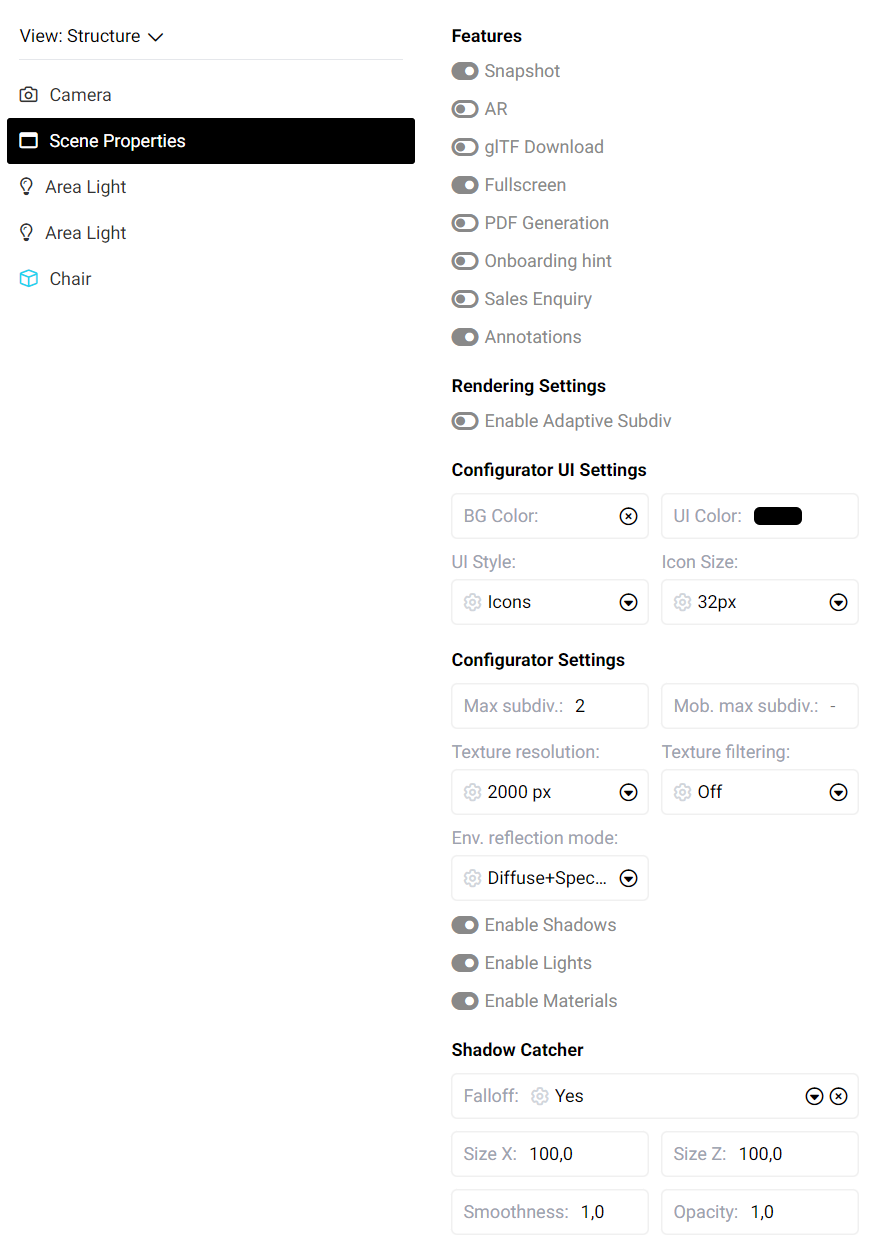Click the Camera icon in structure list
871x1245 pixels.
[x=29, y=95]
